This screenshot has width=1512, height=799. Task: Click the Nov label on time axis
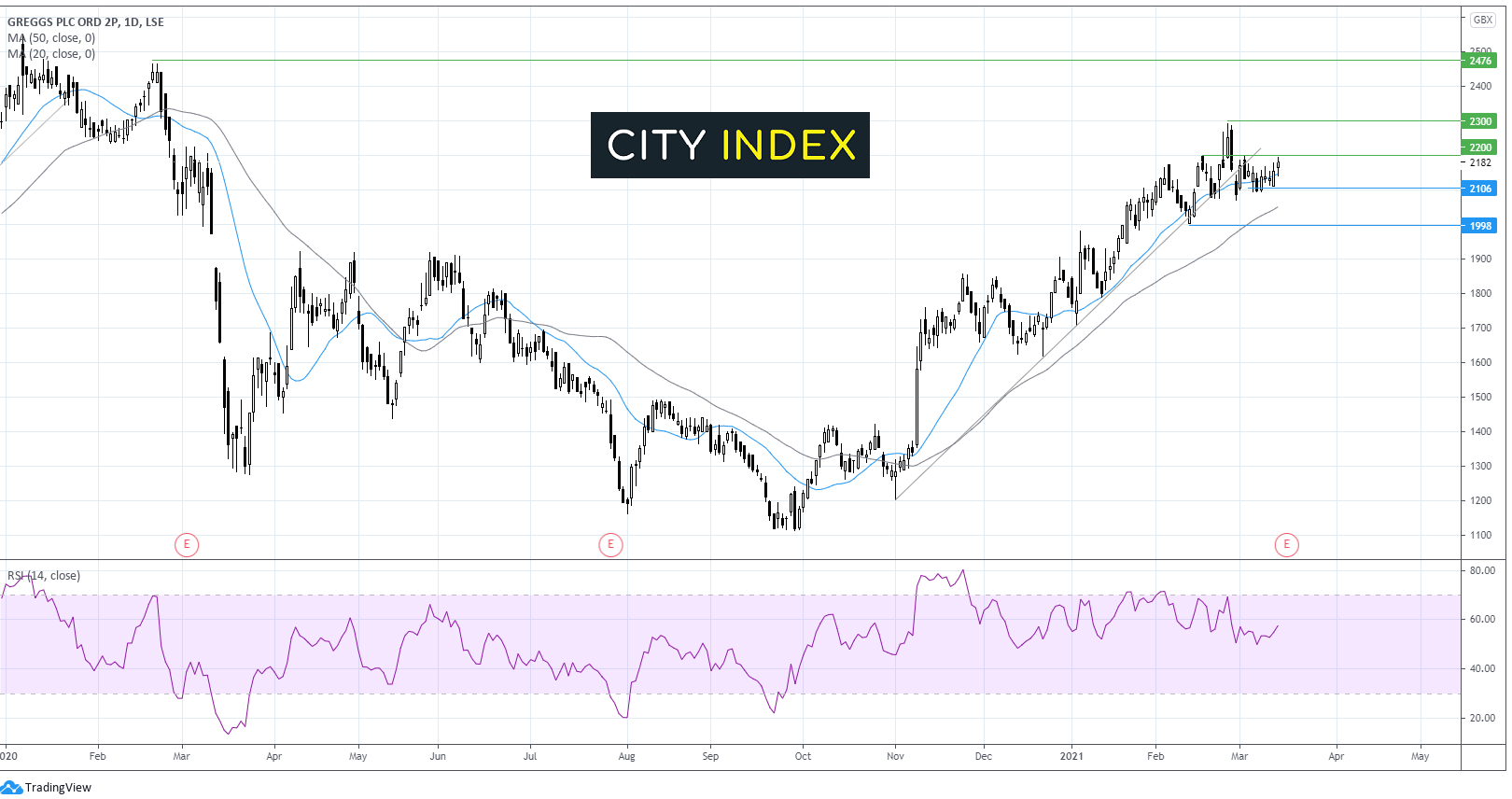pyautogui.click(x=895, y=756)
